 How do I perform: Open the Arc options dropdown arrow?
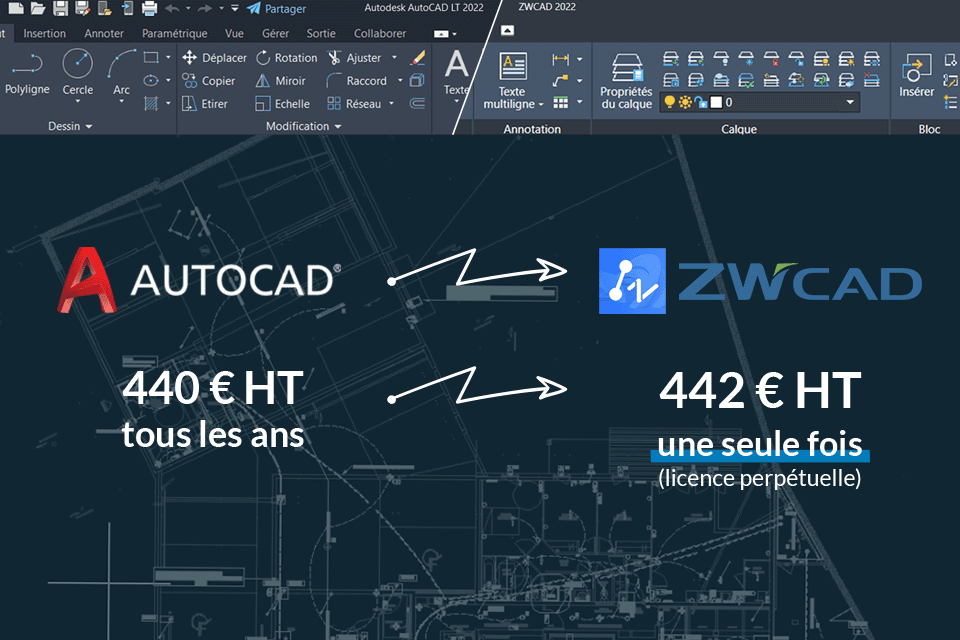click(121, 102)
